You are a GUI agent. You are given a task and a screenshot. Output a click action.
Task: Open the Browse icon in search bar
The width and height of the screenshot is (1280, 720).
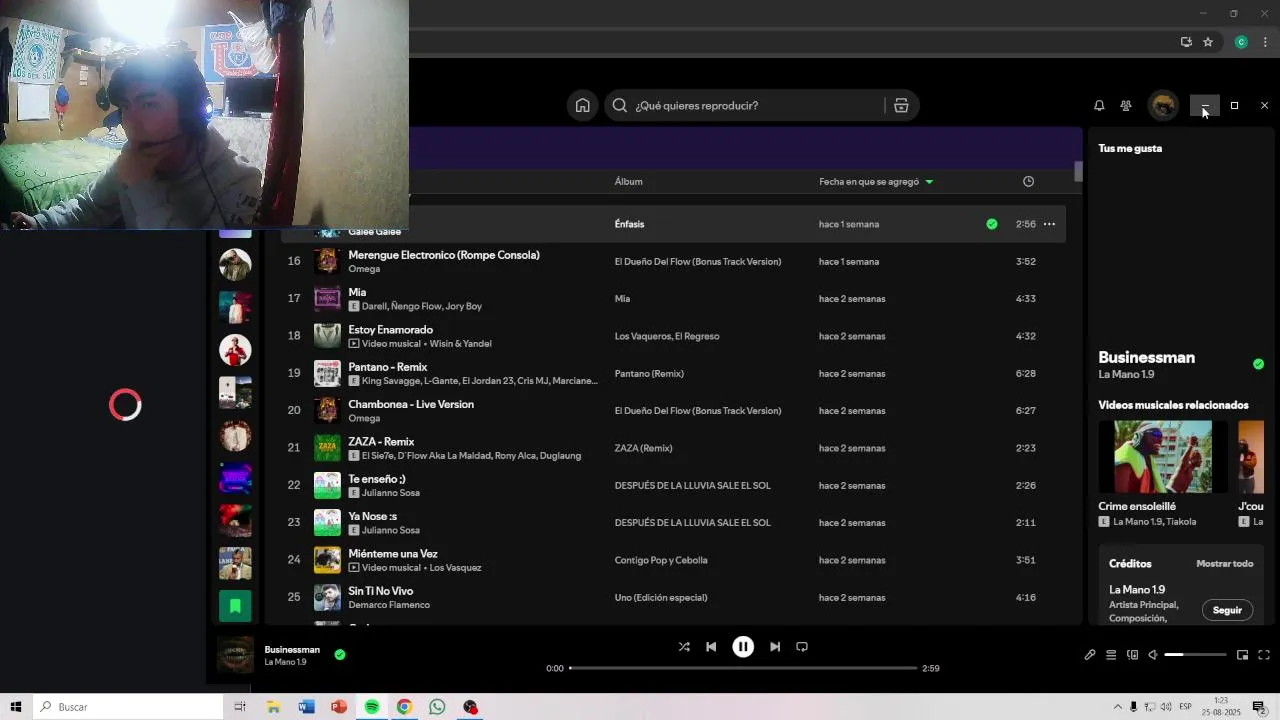pos(901,105)
